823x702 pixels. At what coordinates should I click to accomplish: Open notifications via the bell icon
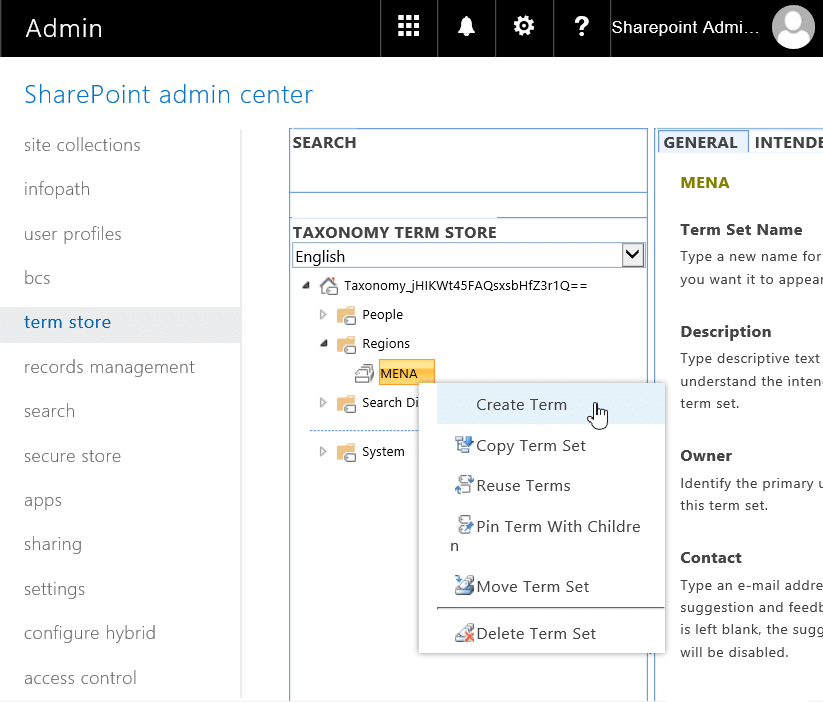coord(466,27)
